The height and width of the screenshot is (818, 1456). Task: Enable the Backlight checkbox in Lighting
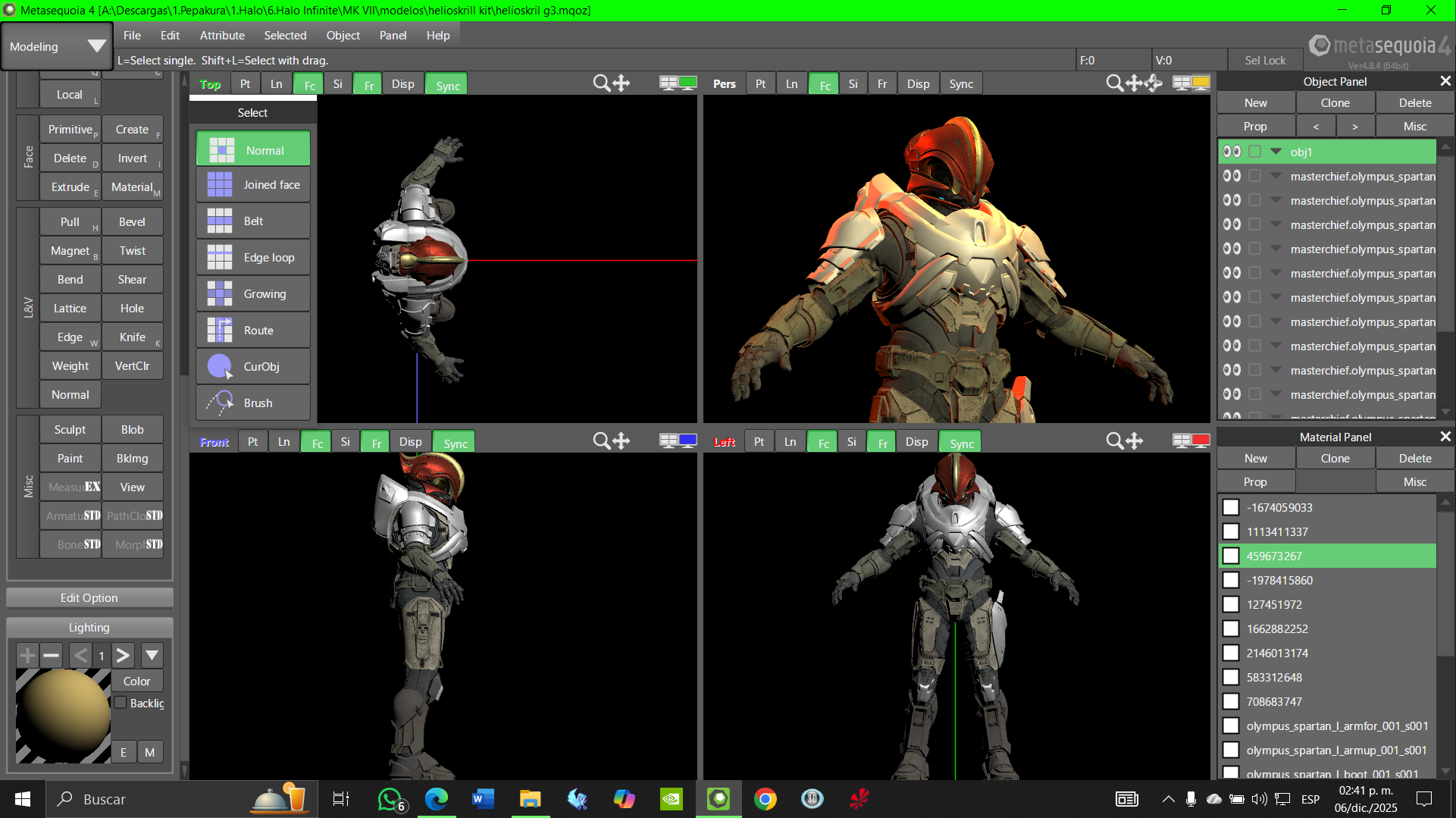pyautogui.click(x=121, y=703)
